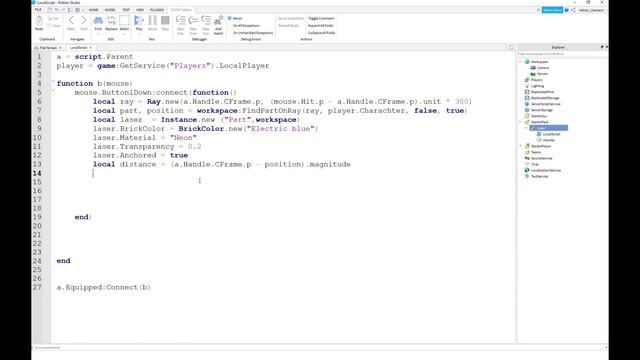Open the Play dropdown arrow below Play
The width and height of the screenshot is (640, 360).
click(139, 33)
